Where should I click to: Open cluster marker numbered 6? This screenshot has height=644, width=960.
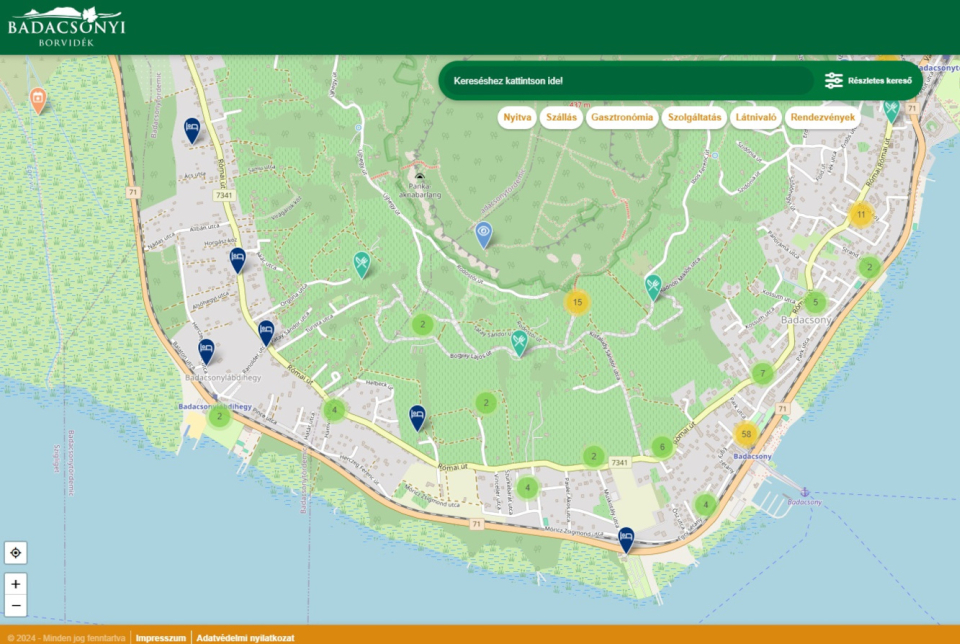click(662, 447)
